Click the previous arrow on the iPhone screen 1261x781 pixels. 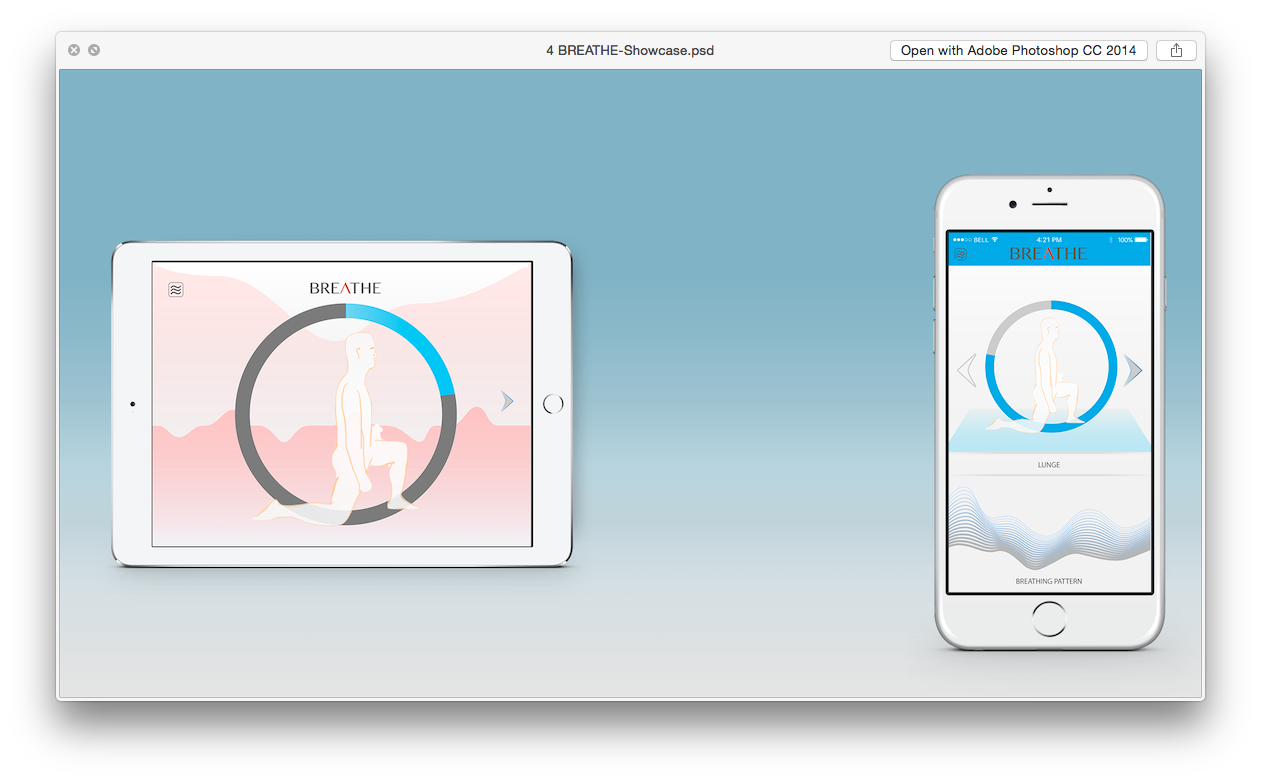click(x=966, y=370)
